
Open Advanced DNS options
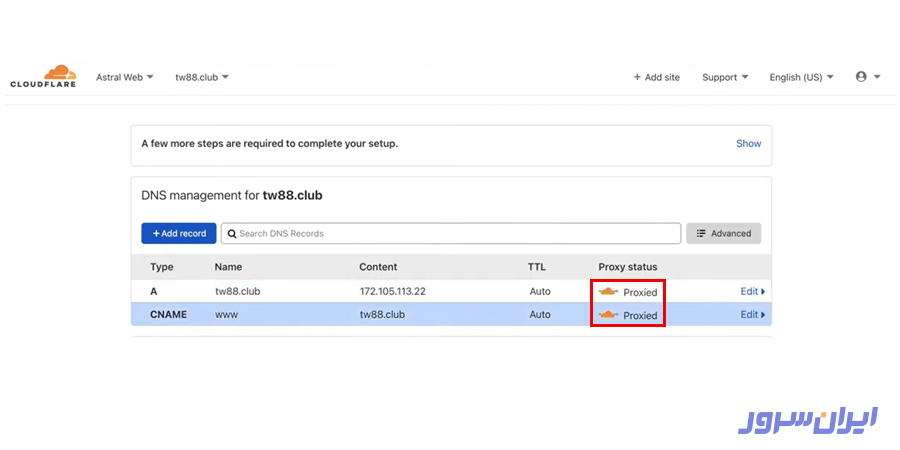click(x=724, y=233)
